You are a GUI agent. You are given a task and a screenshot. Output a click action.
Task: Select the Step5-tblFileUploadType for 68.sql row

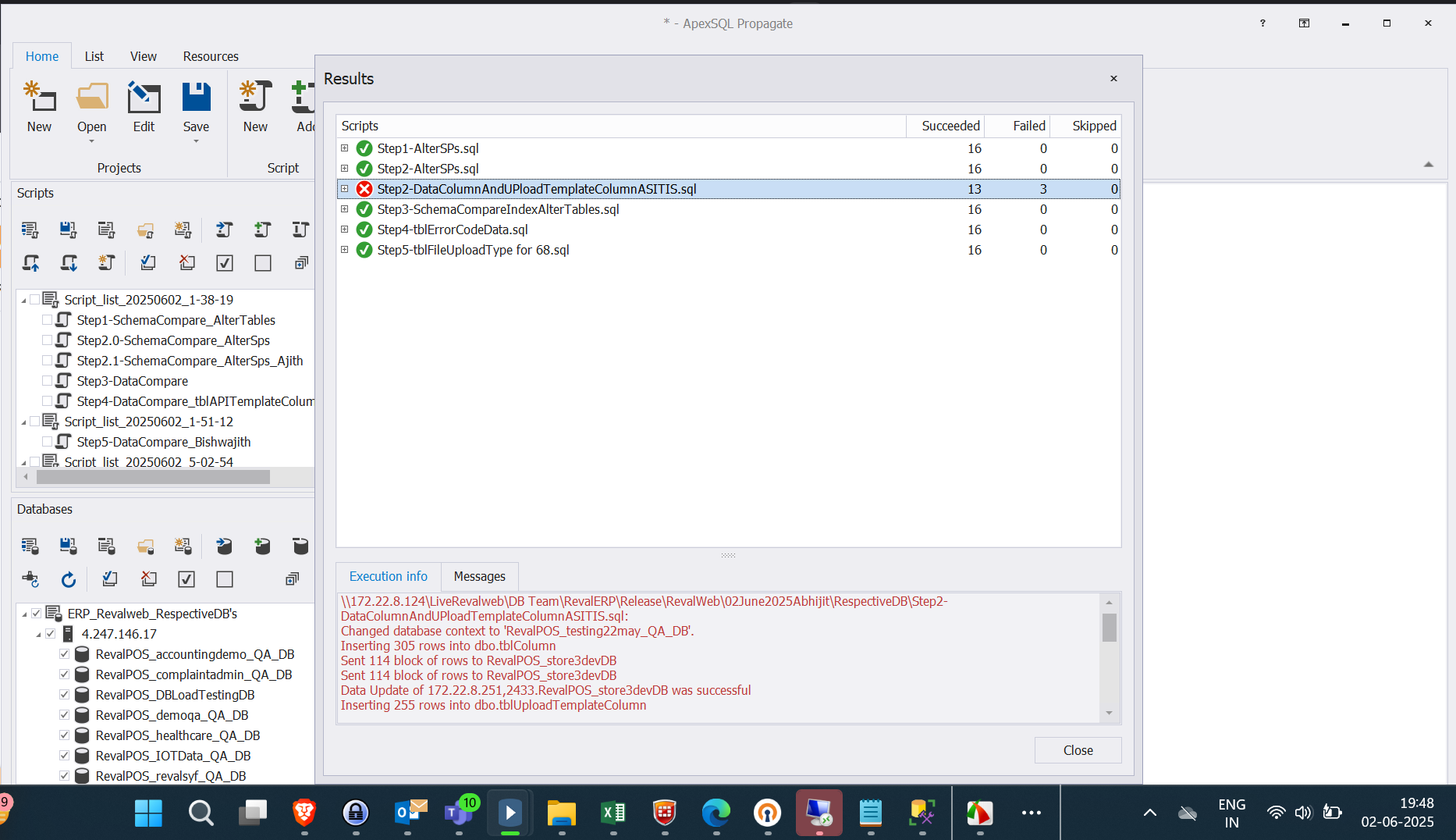[x=473, y=250]
